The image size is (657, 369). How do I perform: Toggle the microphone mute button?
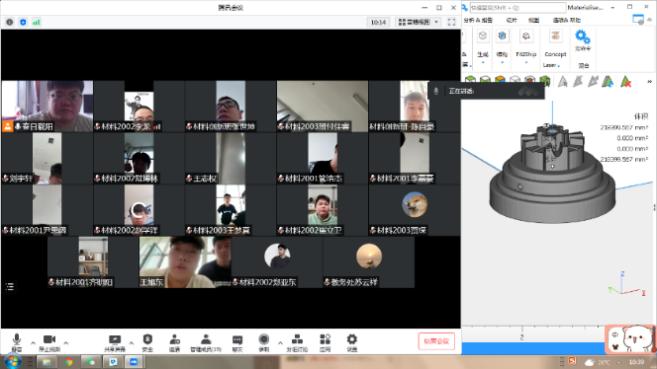pyautogui.click(x=16, y=343)
